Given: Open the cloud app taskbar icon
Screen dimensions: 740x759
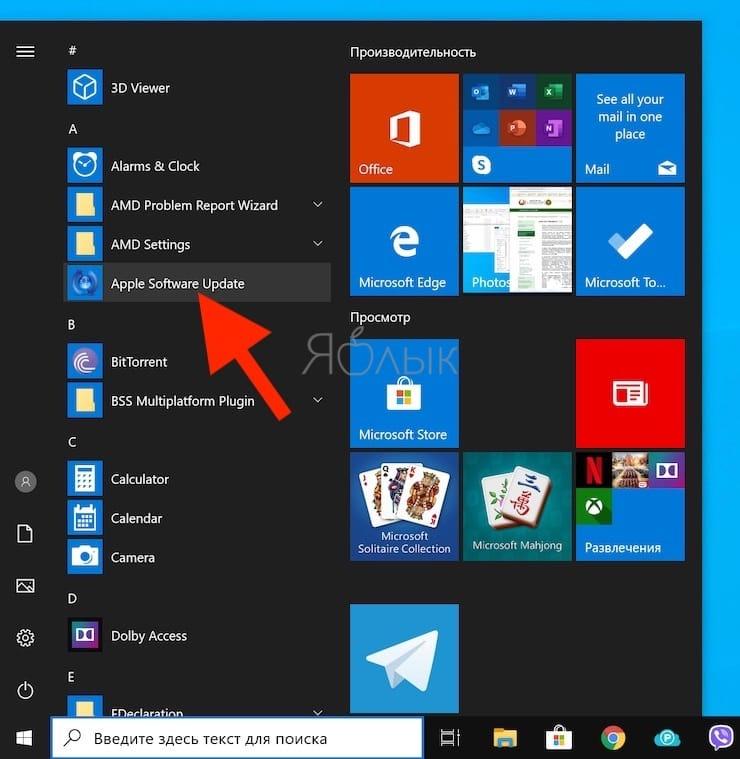Looking at the screenshot, I should 667,739.
